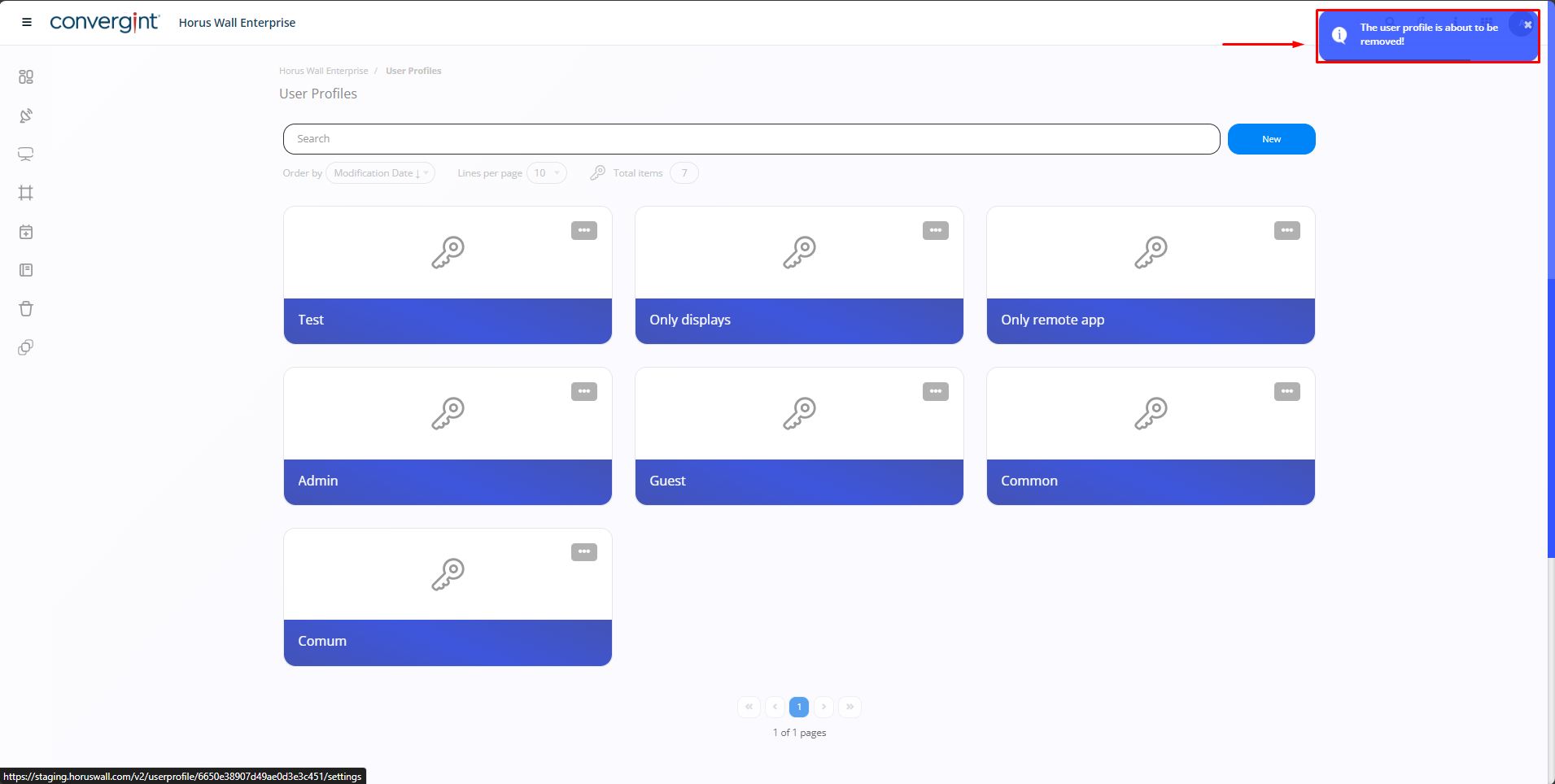Open the key icon on the Admin card

[x=447, y=412]
